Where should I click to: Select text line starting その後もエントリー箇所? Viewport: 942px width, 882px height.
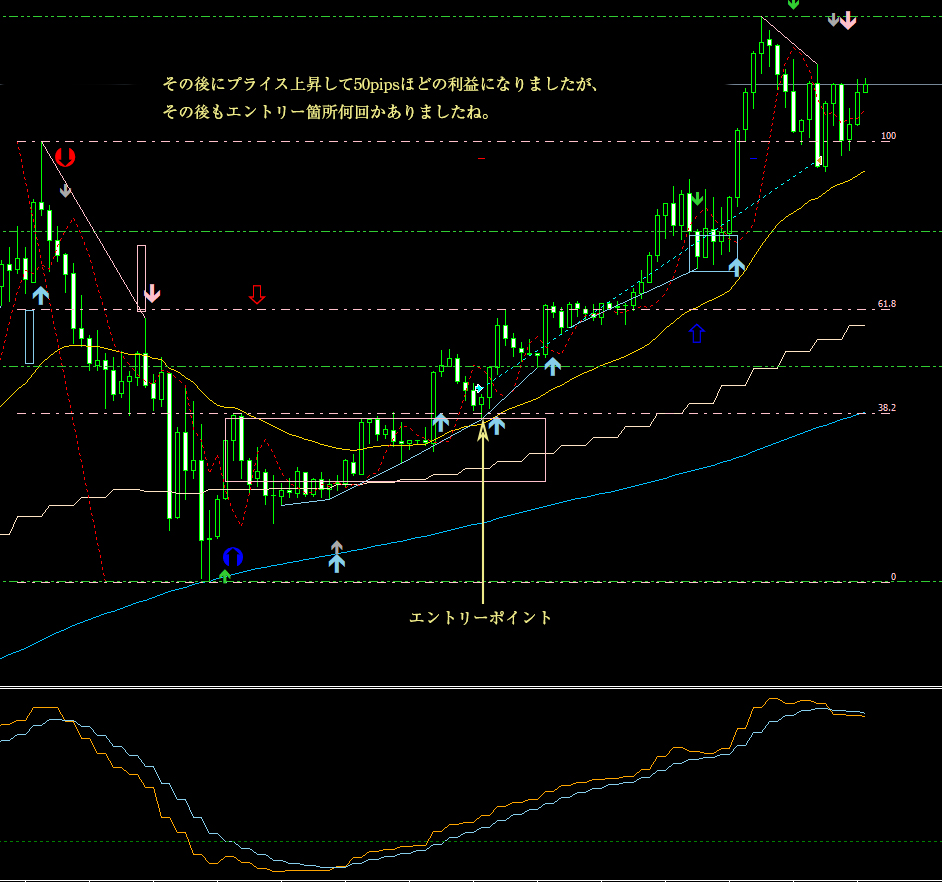(x=327, y=112)
